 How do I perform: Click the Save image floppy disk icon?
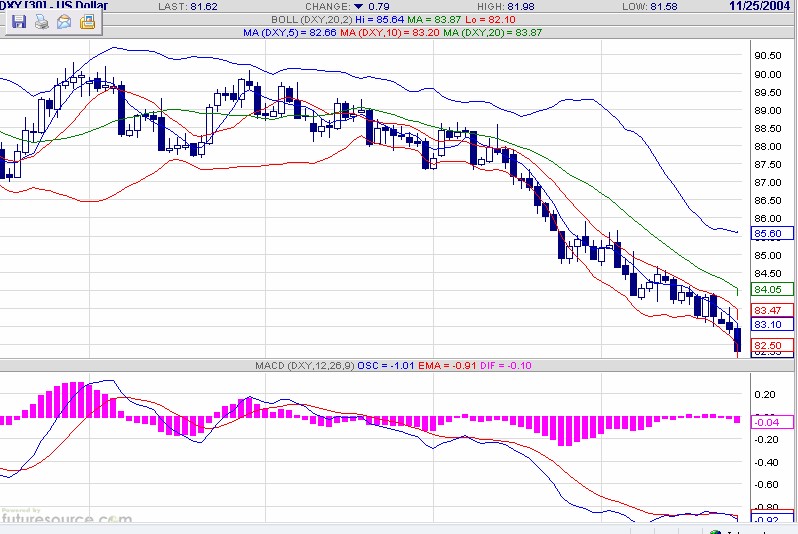(x=19, y=21)
